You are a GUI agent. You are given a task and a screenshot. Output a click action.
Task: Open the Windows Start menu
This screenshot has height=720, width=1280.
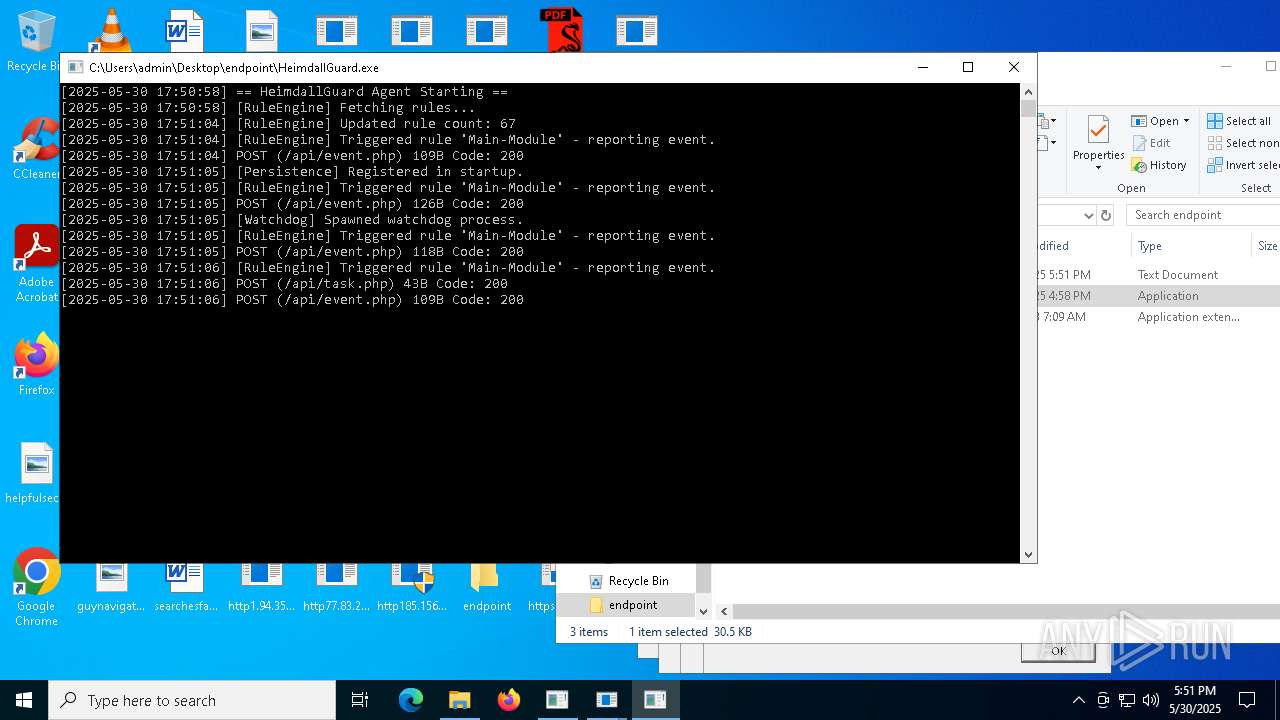(24, 700)
